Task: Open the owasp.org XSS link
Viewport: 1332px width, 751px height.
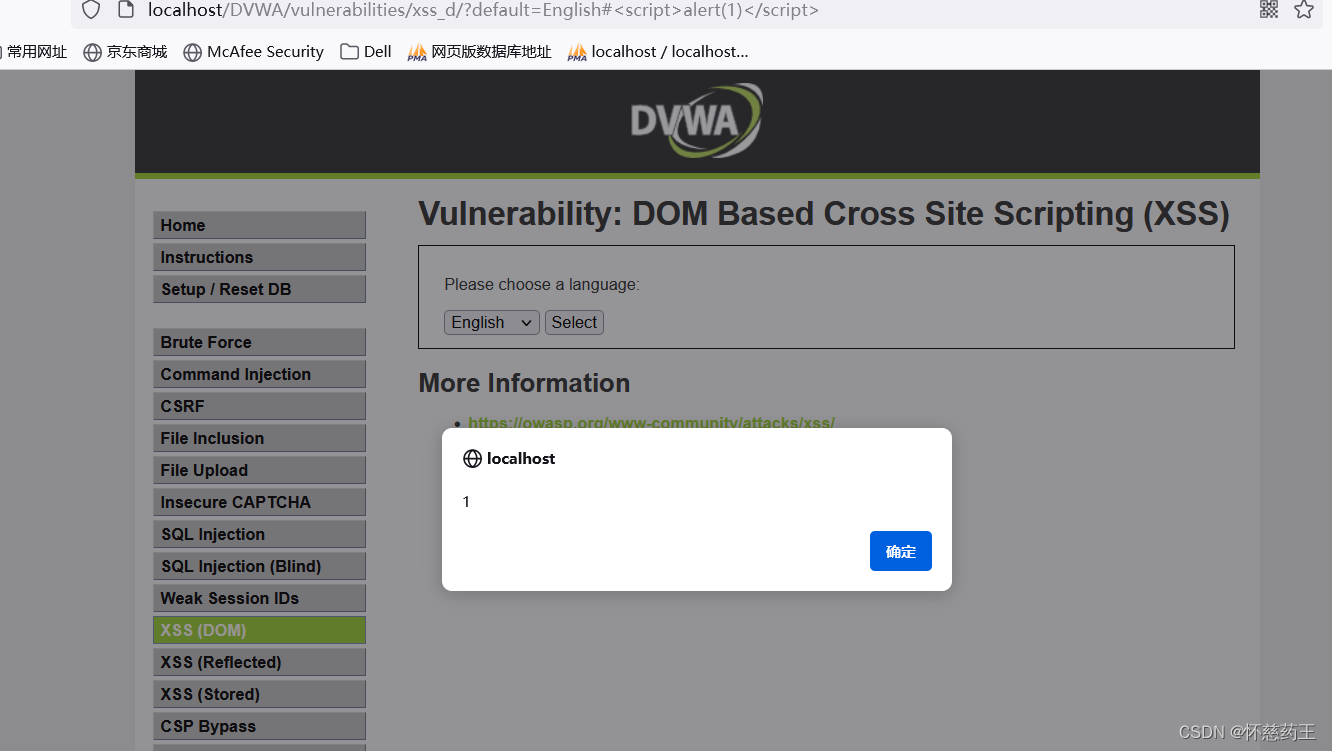Action: point(651,423)
